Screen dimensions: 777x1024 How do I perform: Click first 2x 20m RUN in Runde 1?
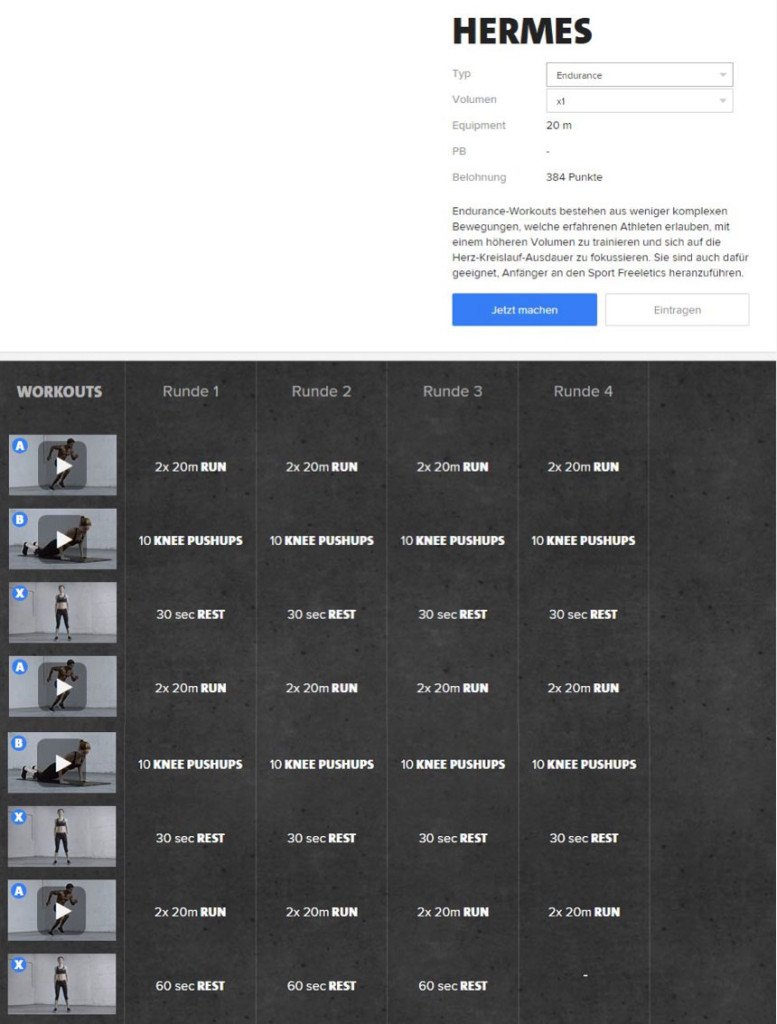click(191, 467)
